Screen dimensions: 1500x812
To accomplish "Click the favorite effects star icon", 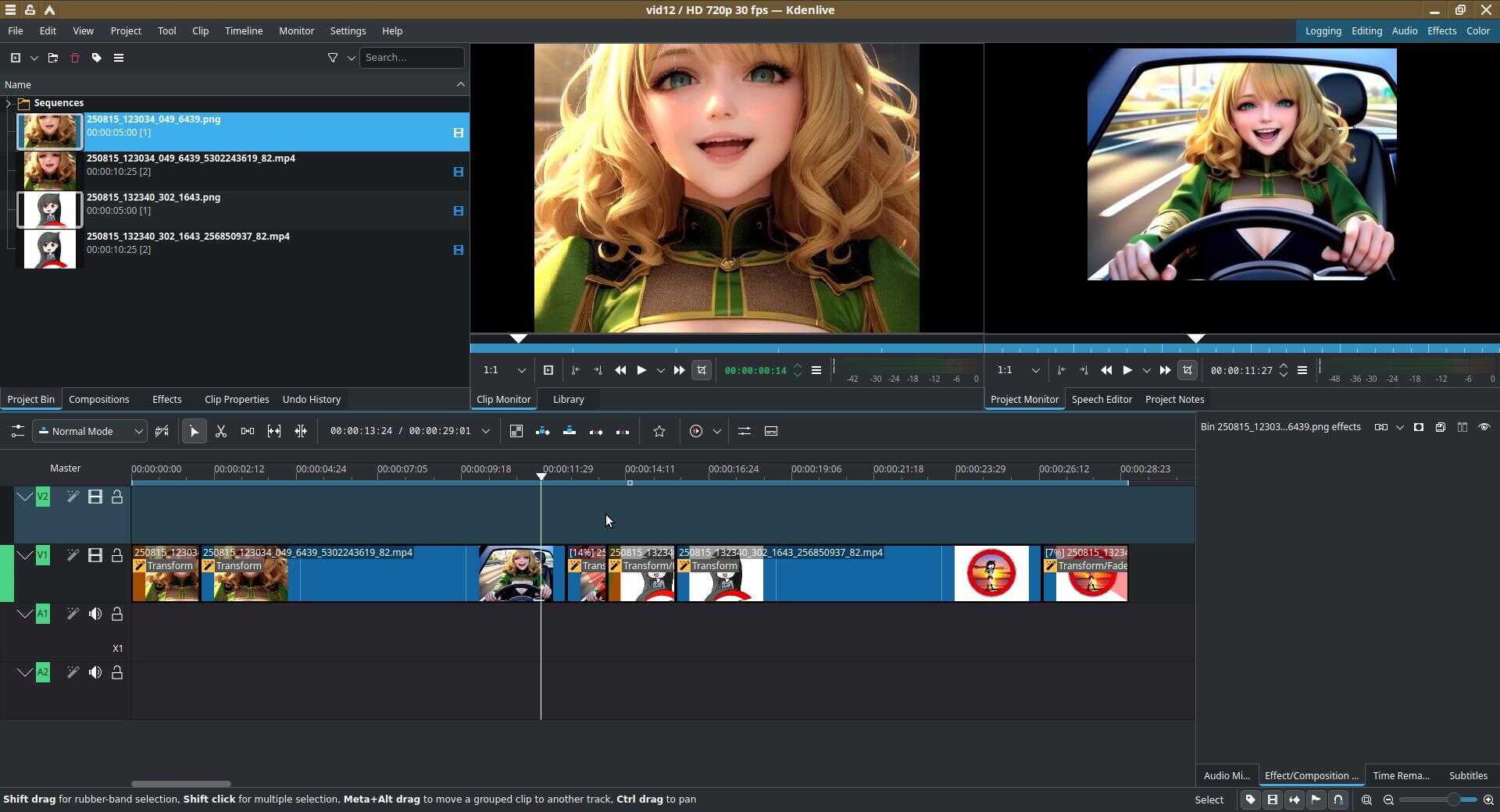I will click(659, 431).
